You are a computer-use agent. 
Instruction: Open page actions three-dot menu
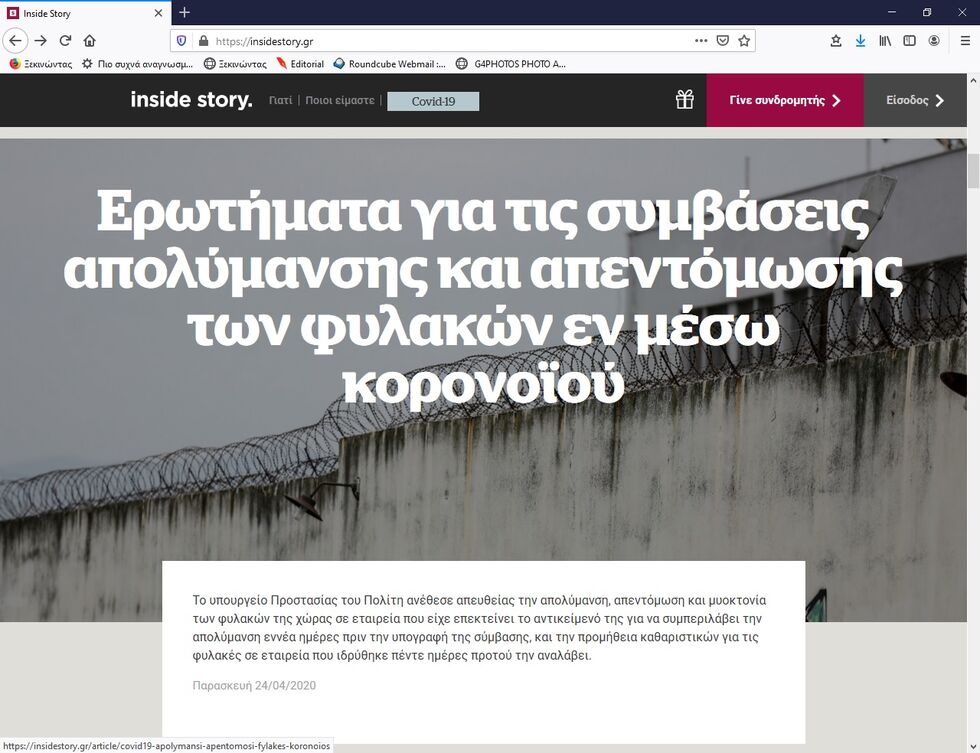pos(701,41)
